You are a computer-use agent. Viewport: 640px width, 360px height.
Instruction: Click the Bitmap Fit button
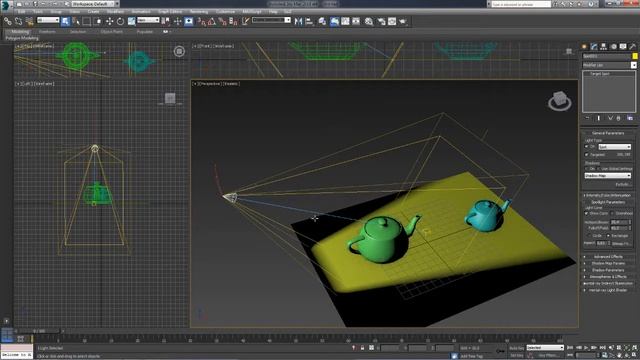point(621,243)
